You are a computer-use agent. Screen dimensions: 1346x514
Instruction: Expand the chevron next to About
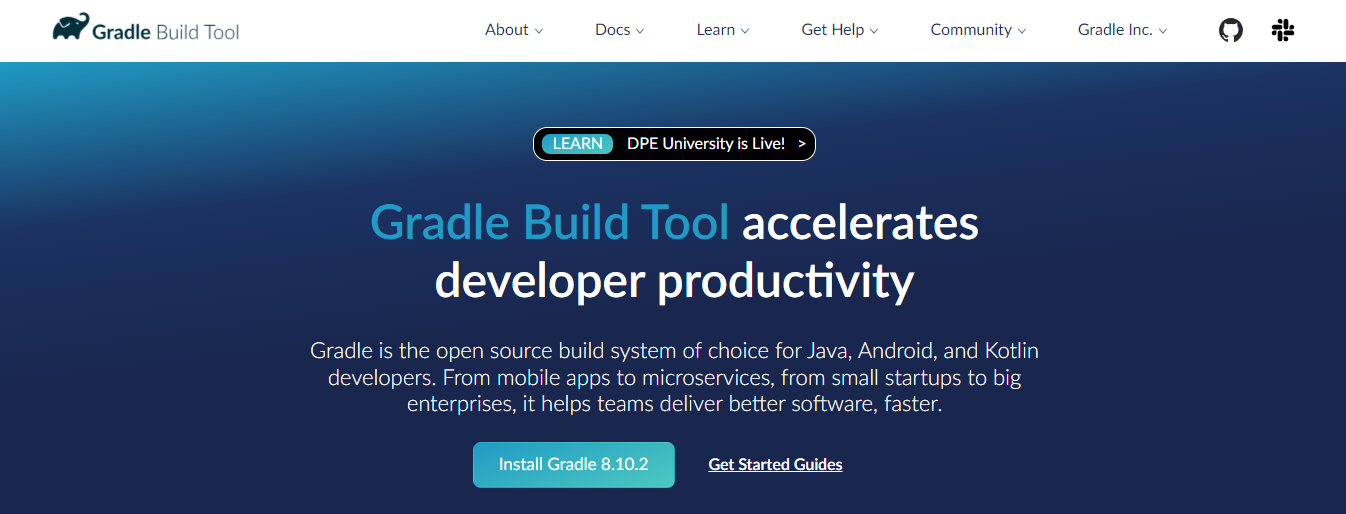click(x=539, y=31)
